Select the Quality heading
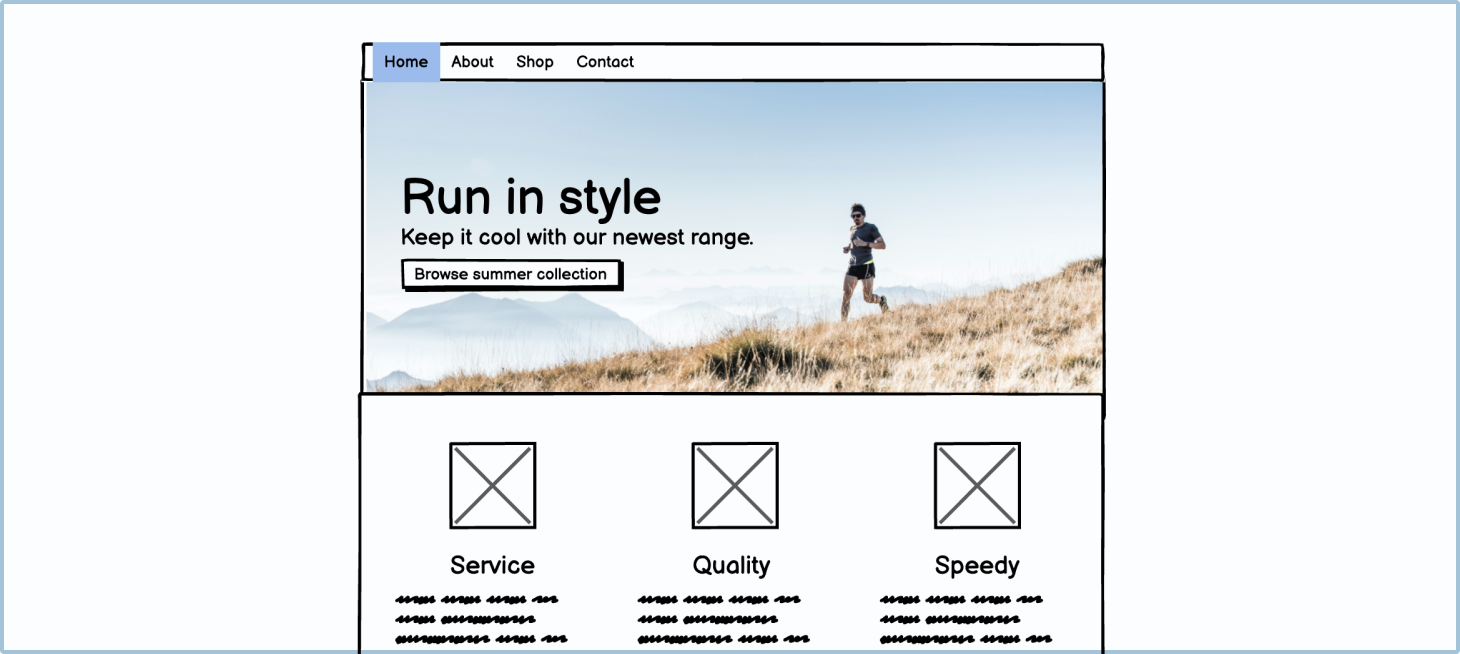 pos(731,565)
